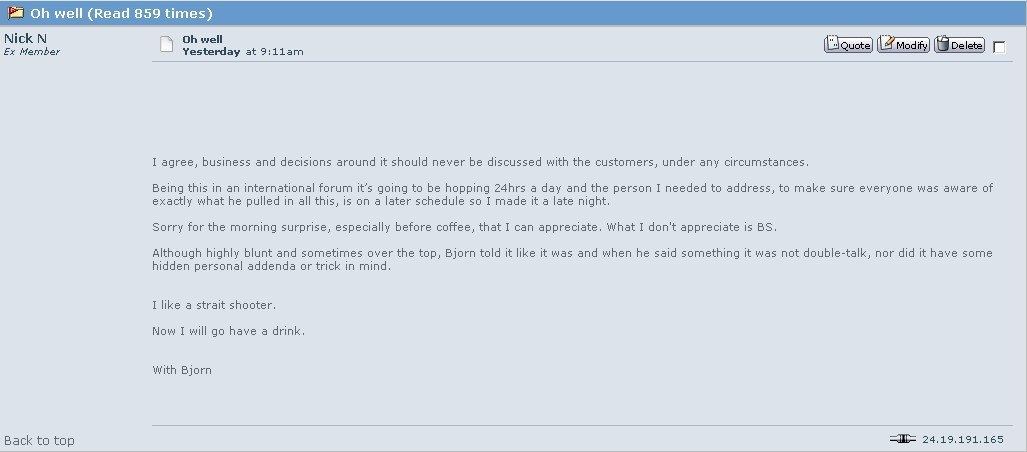Click the line "I like a strait shooter."
1027x452 pixels.
pyautogui.click(x=214, y=305)
